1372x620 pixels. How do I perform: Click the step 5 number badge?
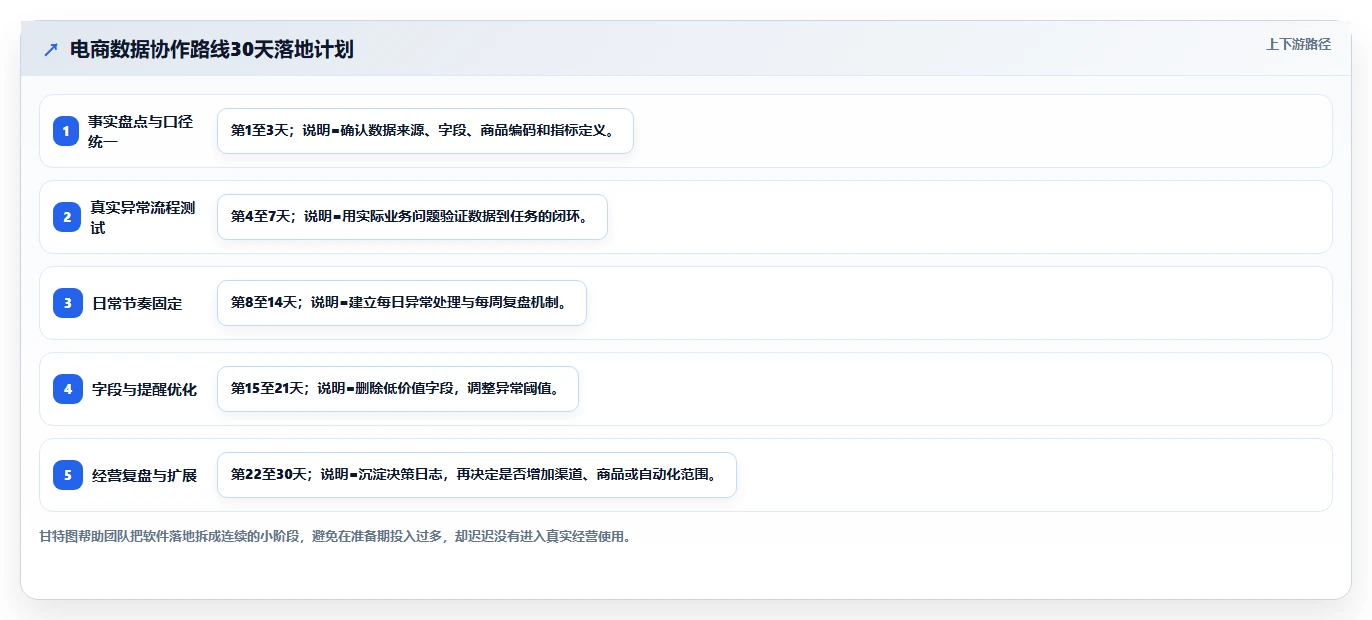(x=68, y=475)
